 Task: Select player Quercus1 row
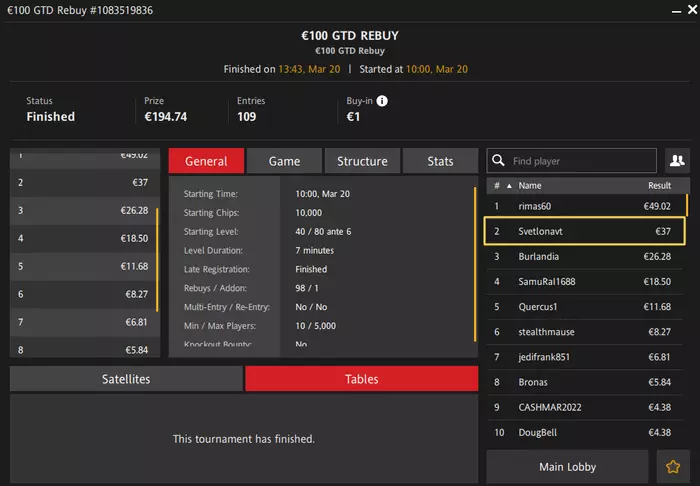point(585,307)
